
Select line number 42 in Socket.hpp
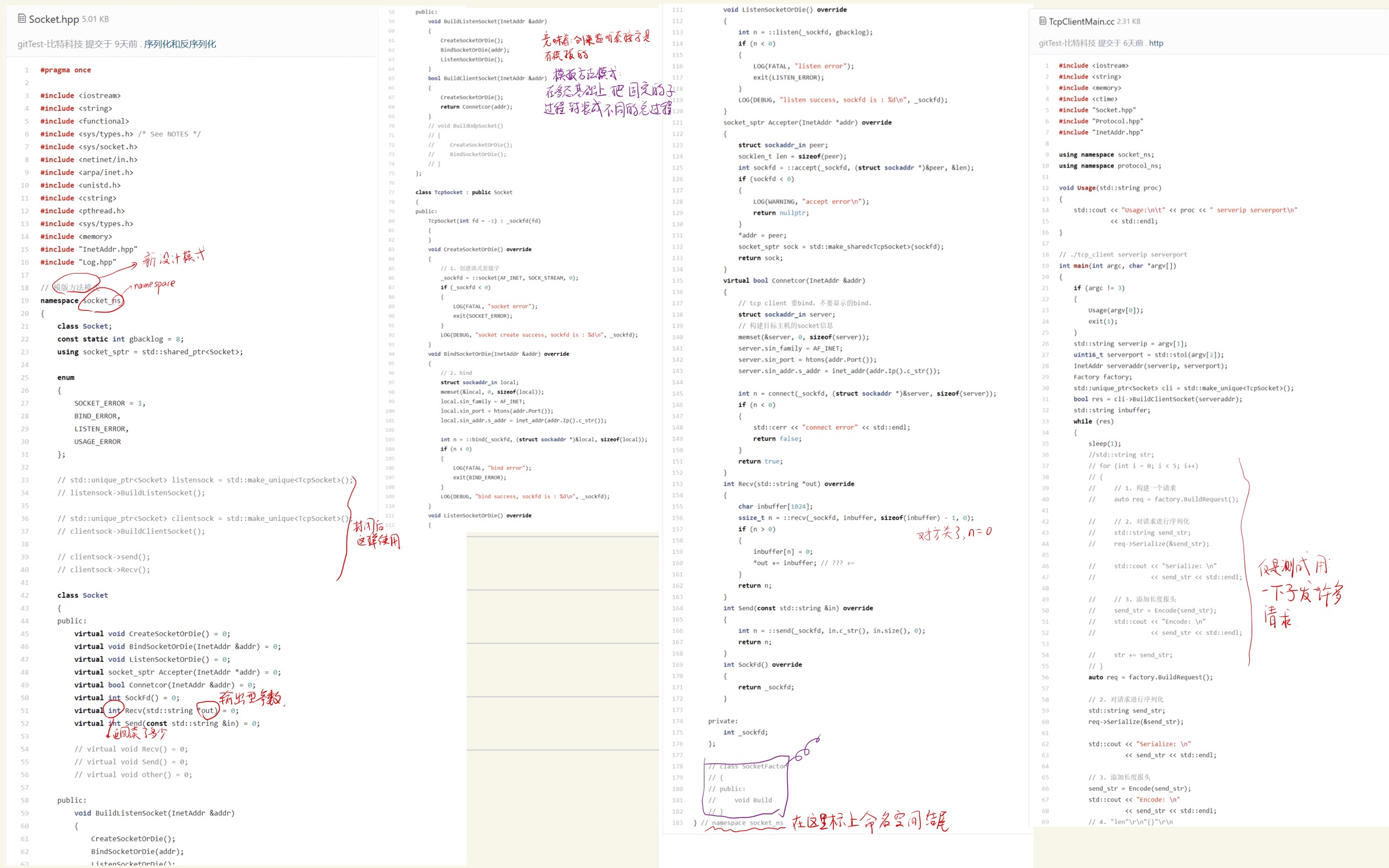point(25,595)
